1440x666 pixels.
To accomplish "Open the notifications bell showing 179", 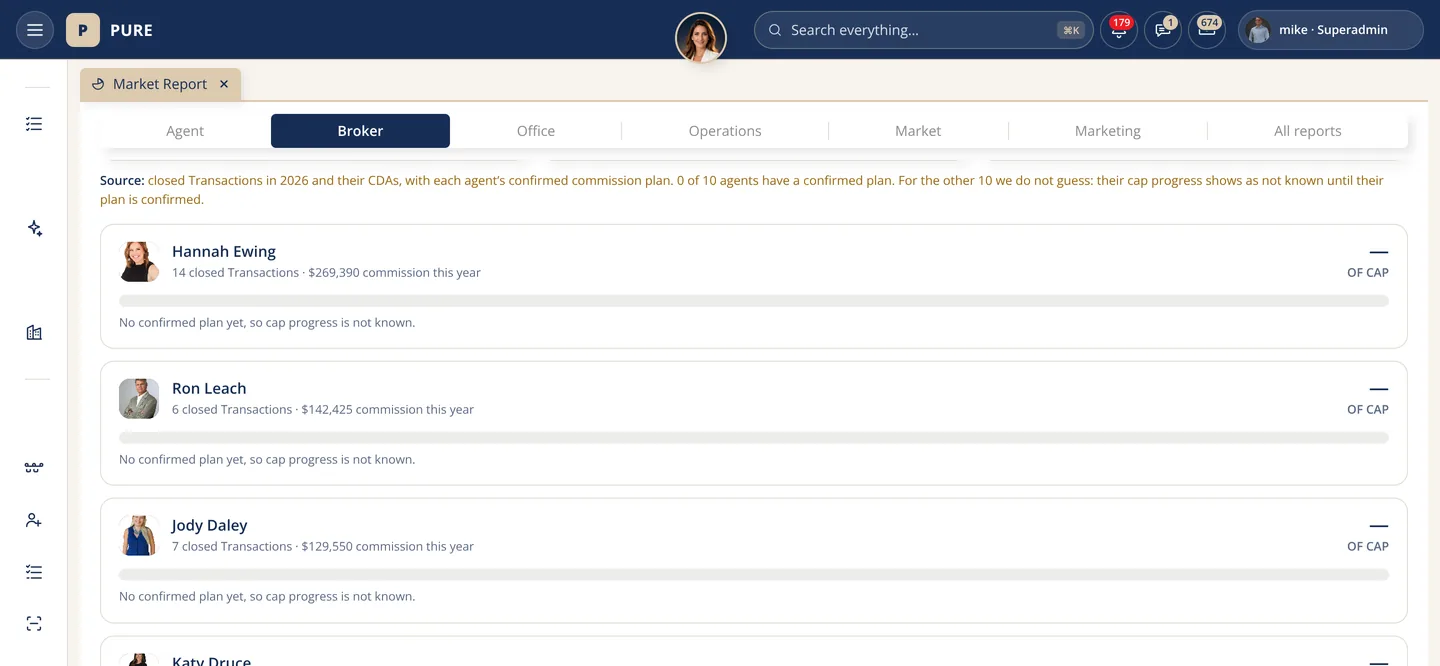I will click(1118, 30).
